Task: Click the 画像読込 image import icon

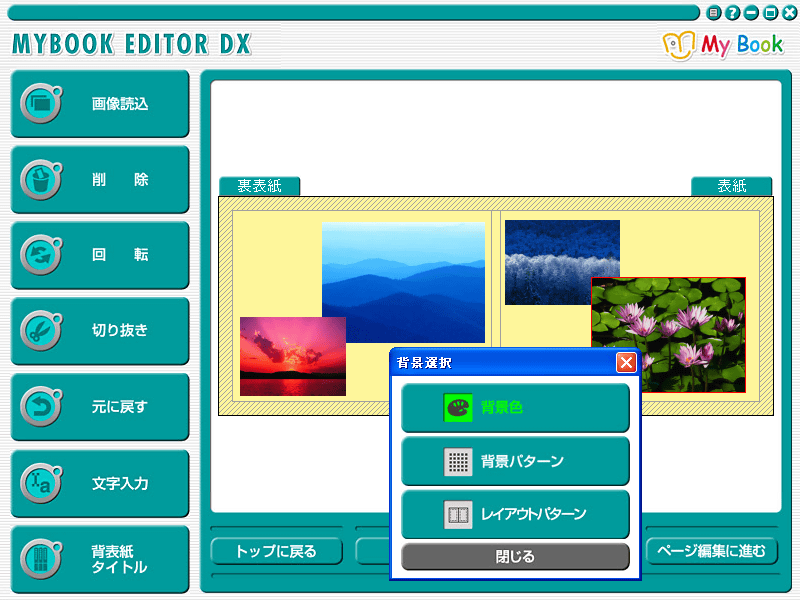Action: click(x=41, y=104)
